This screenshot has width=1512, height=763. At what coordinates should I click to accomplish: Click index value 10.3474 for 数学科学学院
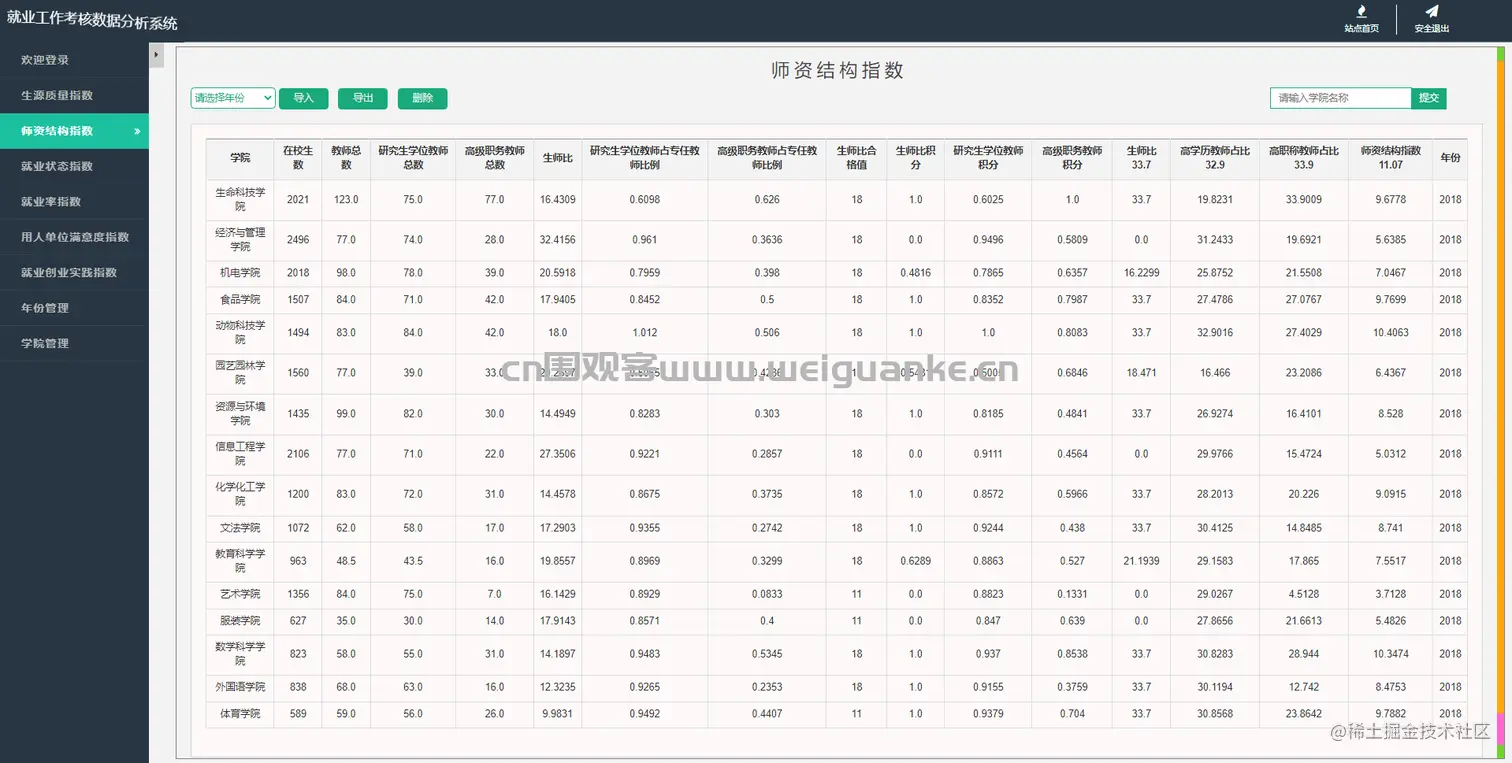coord(1391,654)
